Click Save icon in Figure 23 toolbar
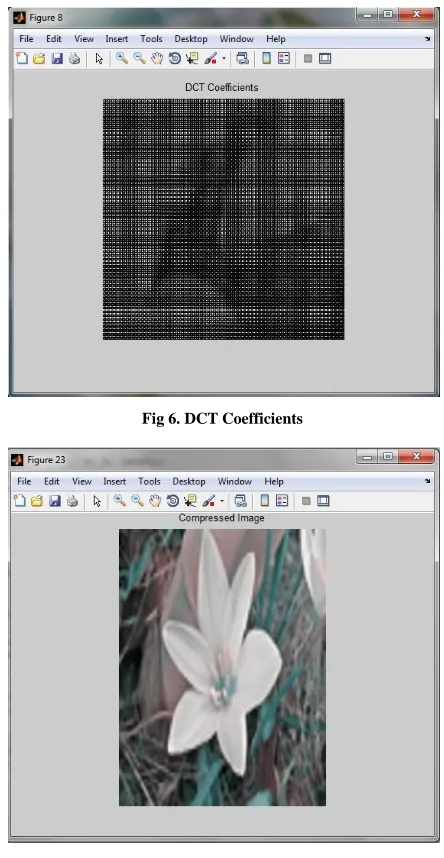The width and height of the screenshot is (444, 858). tap(55, 501)
